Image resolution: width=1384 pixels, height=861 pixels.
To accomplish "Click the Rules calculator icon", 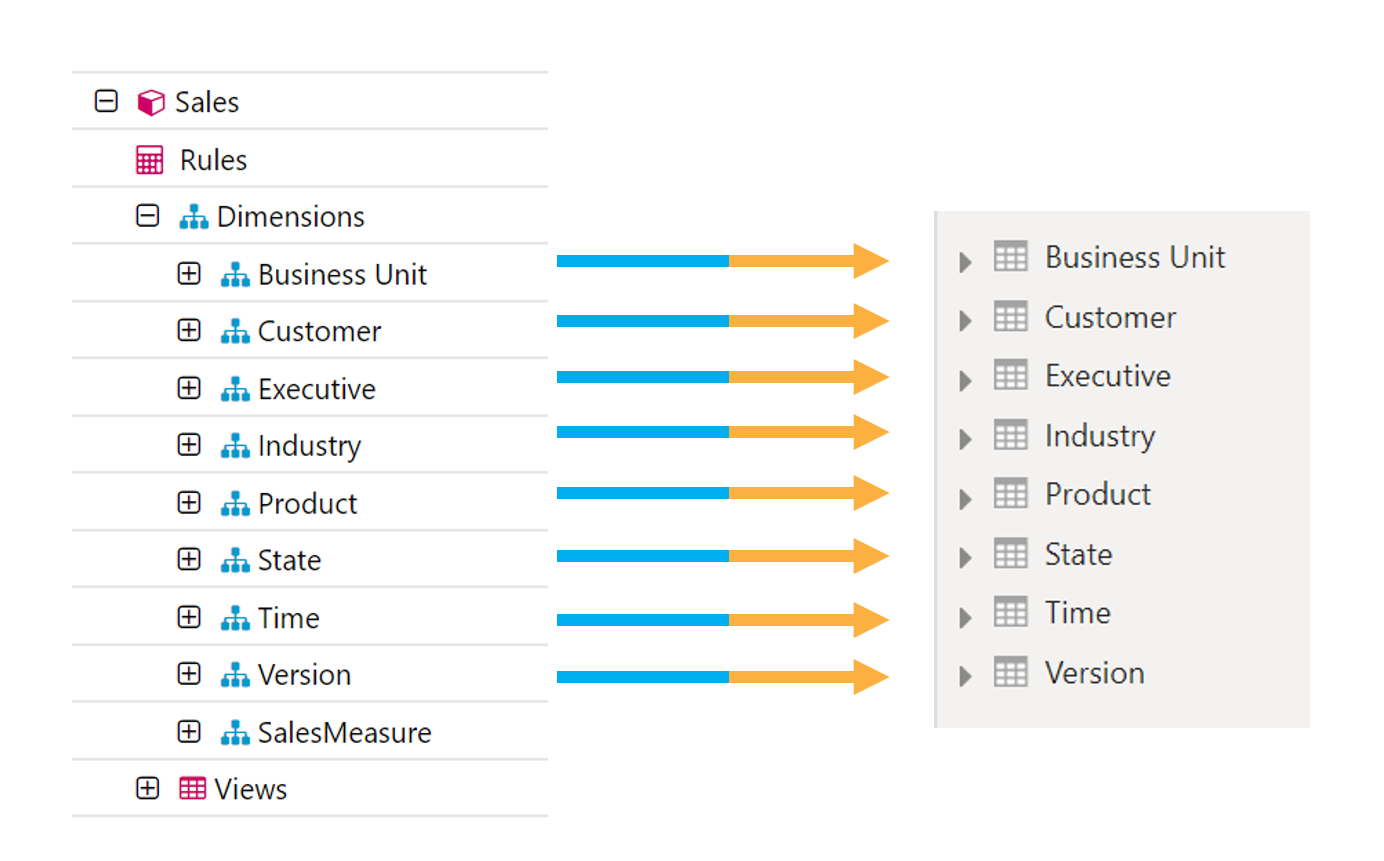I will pos(149,160).
